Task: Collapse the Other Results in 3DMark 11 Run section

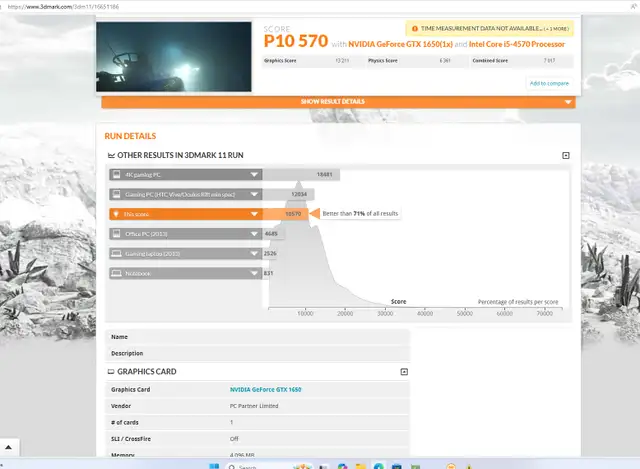Action: click(x=566, y=156)
